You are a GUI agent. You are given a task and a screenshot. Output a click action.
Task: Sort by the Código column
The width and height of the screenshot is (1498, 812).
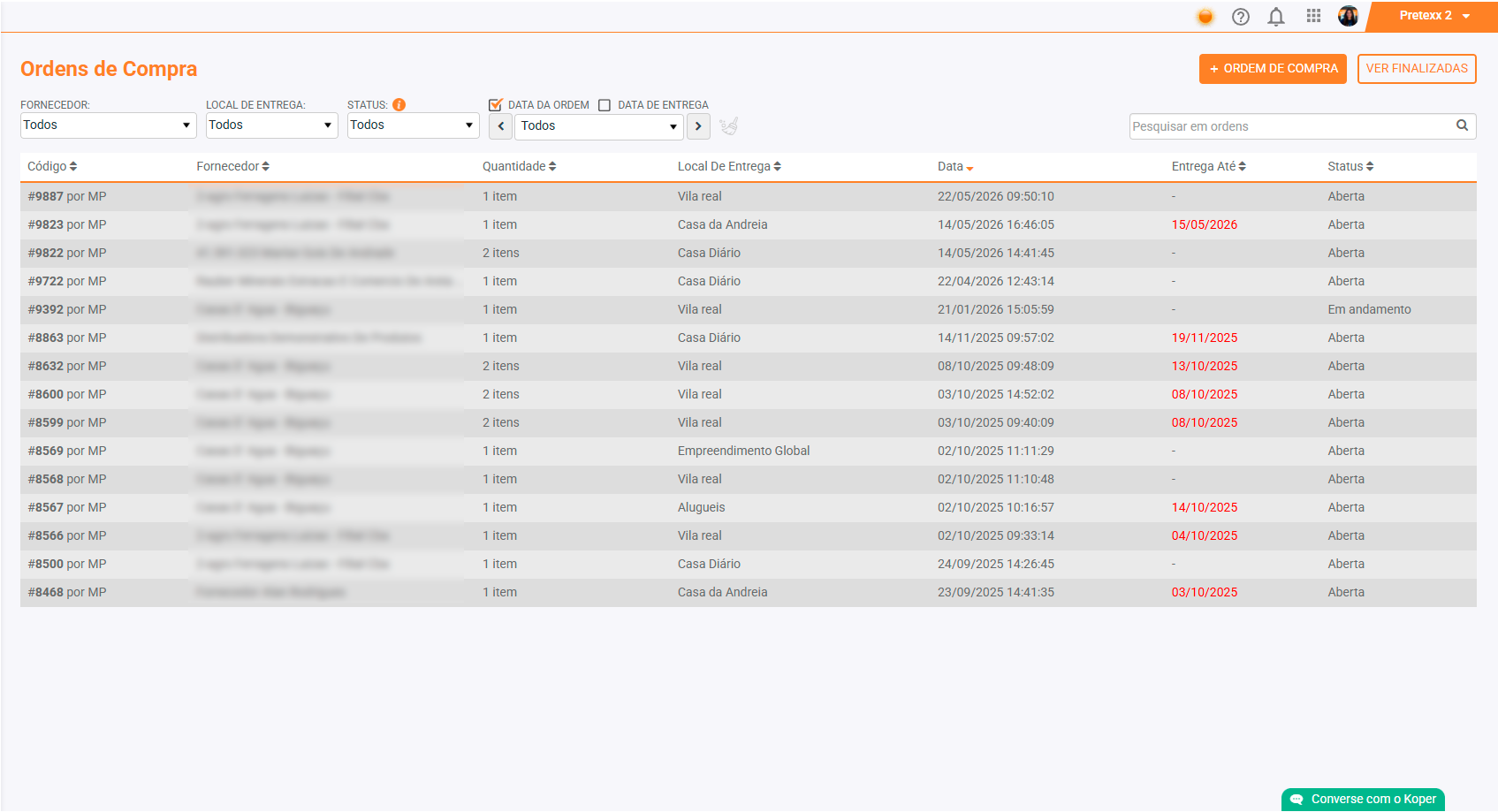pyautogui.click(x=52, y=166)
